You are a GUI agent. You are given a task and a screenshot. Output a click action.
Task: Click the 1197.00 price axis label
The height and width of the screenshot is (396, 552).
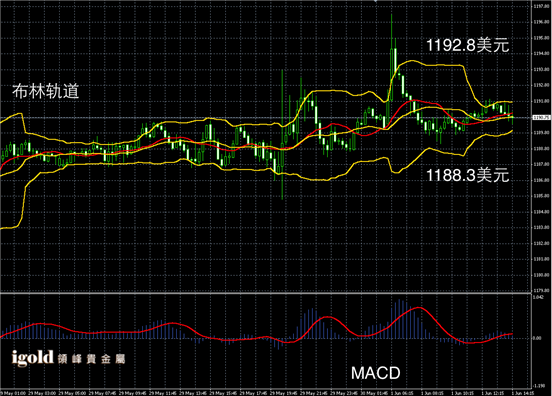[x=541, y=6]
